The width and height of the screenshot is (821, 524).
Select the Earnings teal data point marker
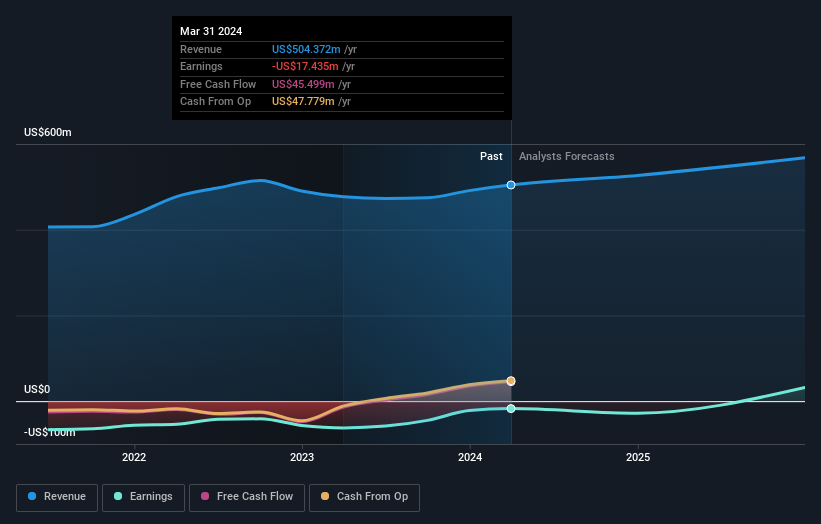click(x=511, y=408)
